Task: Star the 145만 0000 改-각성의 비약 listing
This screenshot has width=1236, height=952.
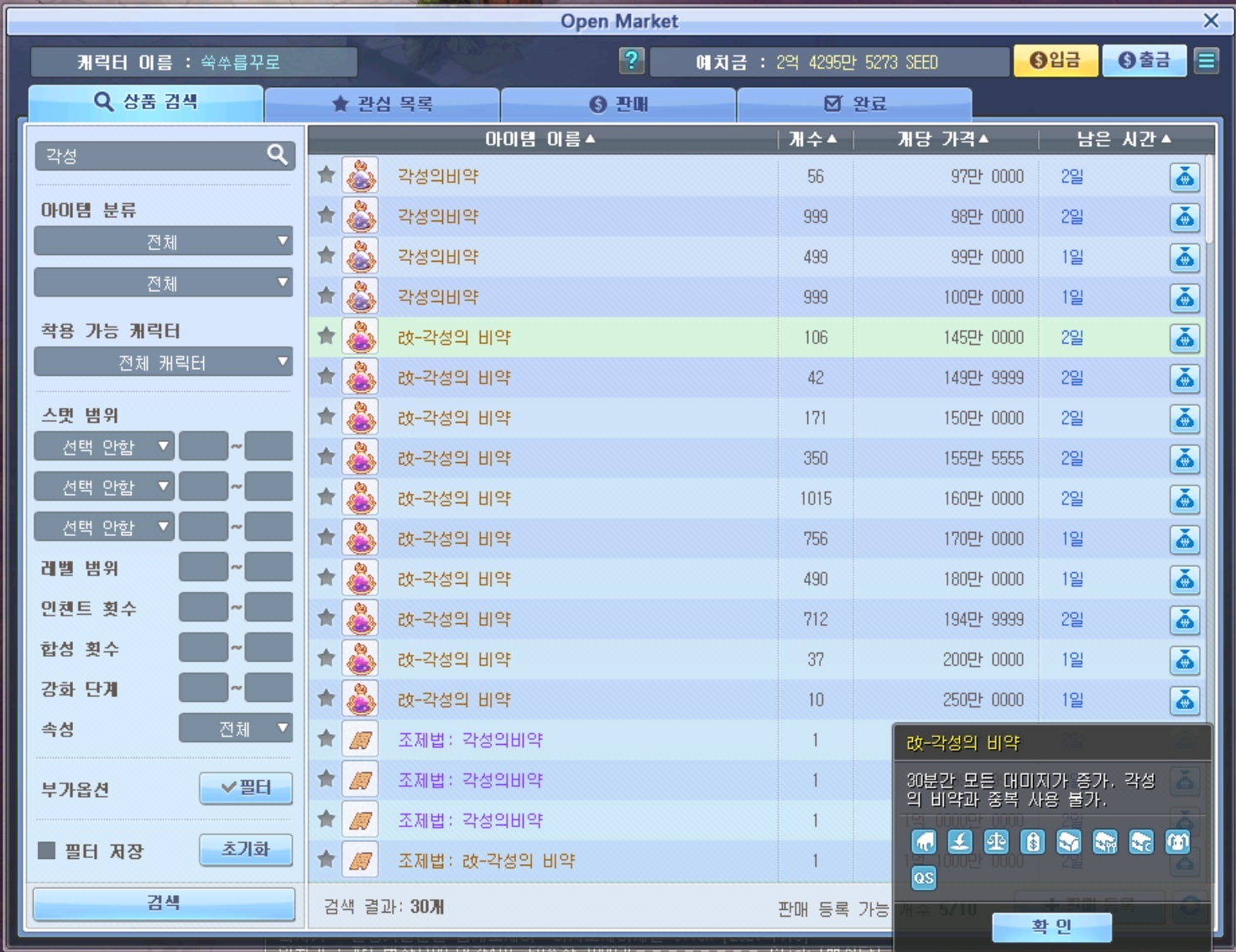Action: tap(326, 336)
